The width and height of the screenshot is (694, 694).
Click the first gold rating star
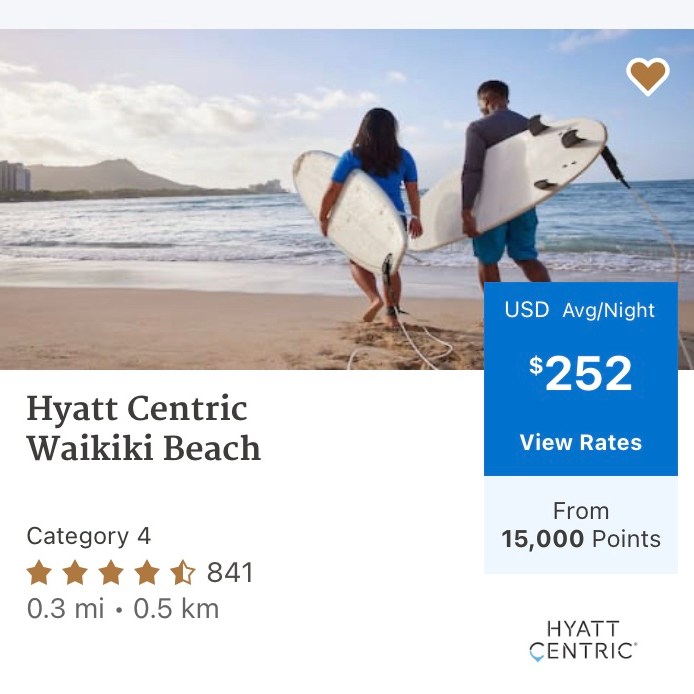pos(39,573)
